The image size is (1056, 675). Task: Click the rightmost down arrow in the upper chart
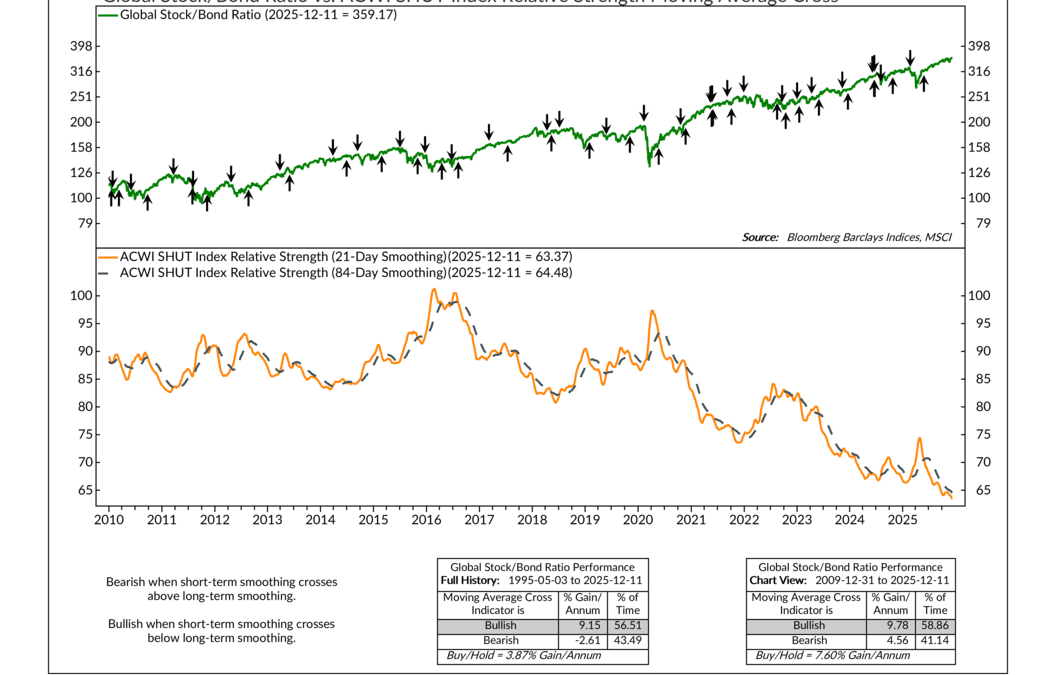coord(909,56)
